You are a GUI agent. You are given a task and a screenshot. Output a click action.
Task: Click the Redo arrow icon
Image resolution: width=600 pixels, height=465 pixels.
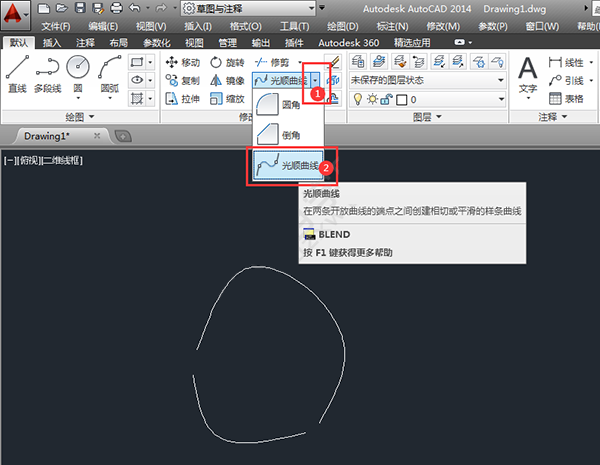pos(161,8)
